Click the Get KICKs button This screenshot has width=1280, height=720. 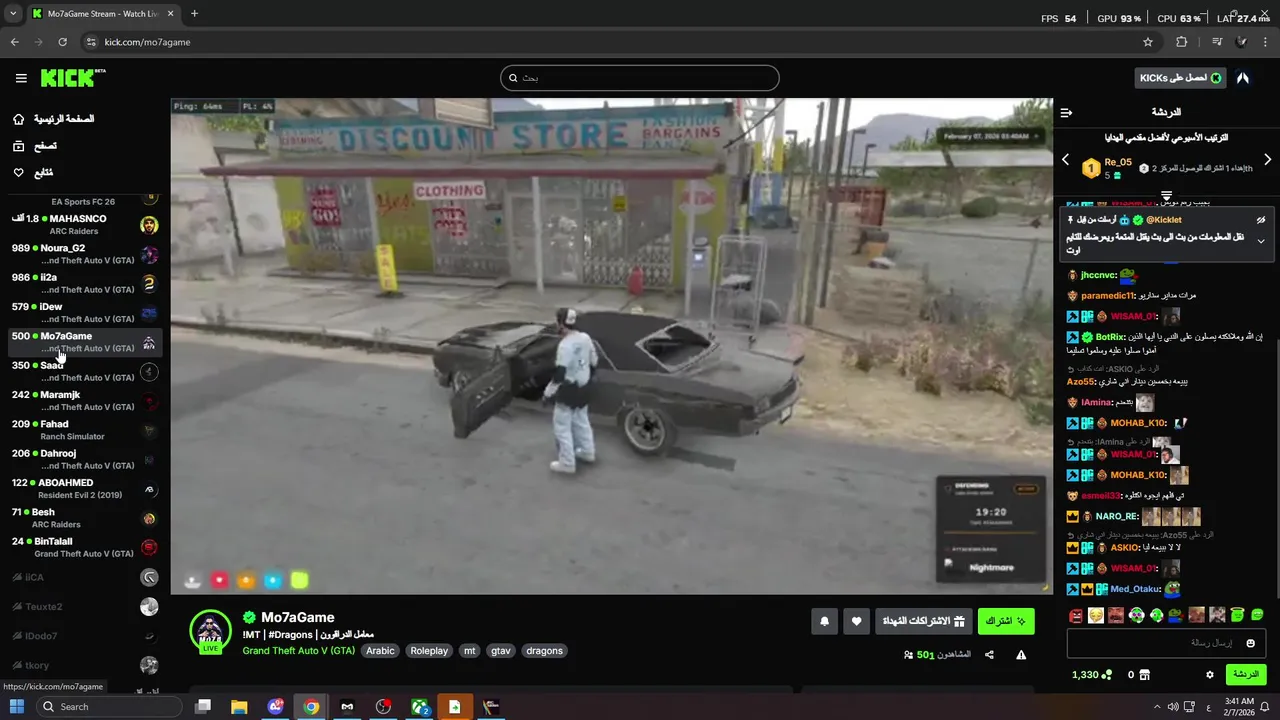pos(1181,78)
